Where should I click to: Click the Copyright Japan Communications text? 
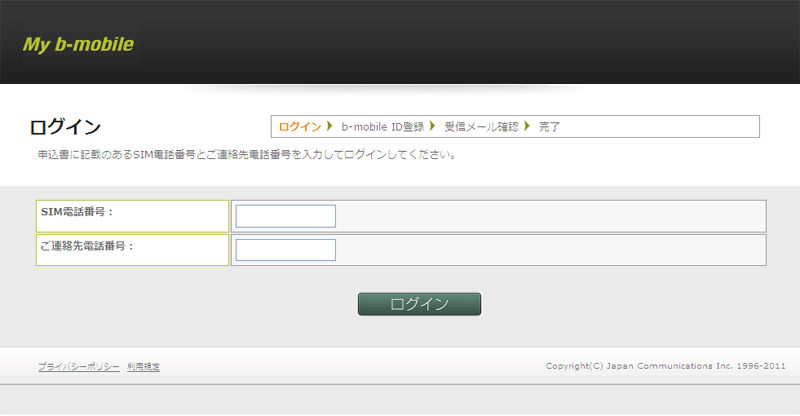[665, 366]
